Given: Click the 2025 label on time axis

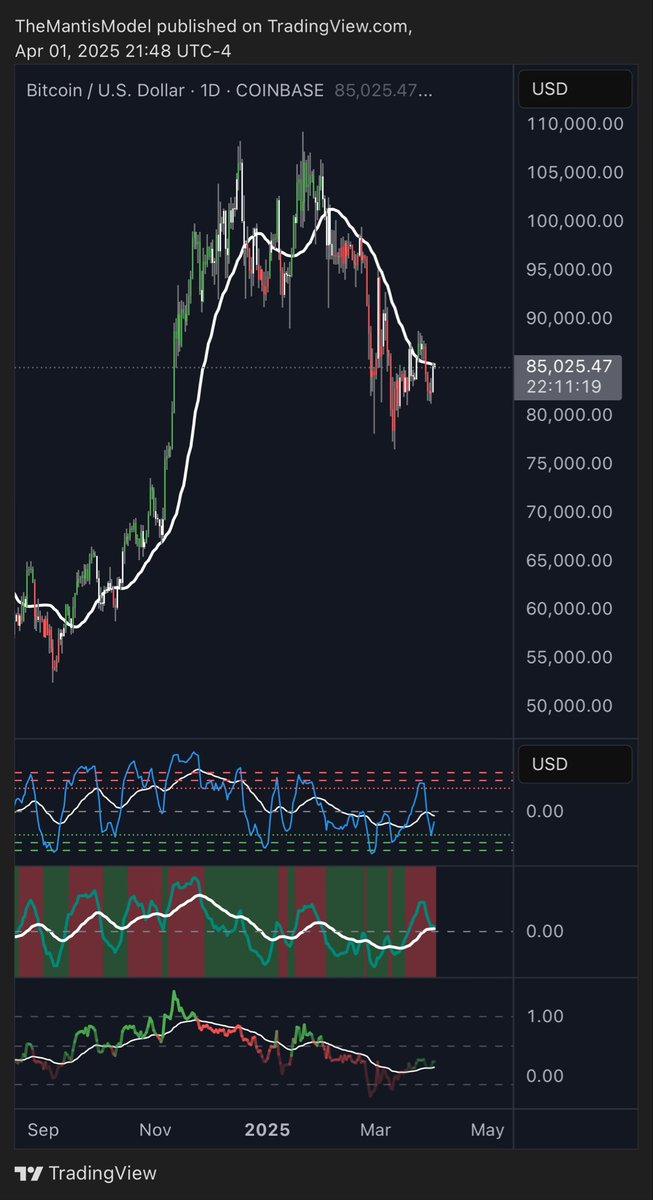Looking at the screenshot, I should (x=267, y=1130).
